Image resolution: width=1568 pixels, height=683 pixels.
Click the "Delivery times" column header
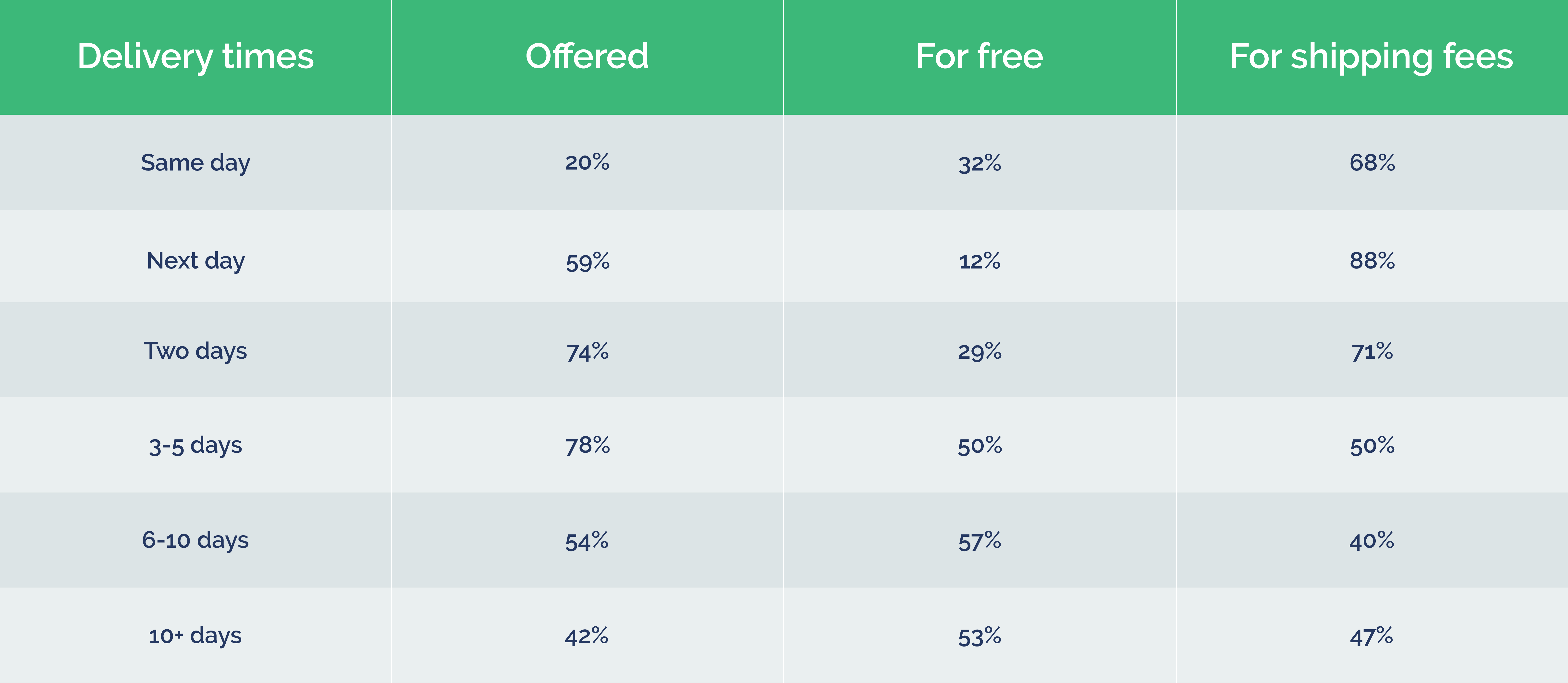point(196,57)
